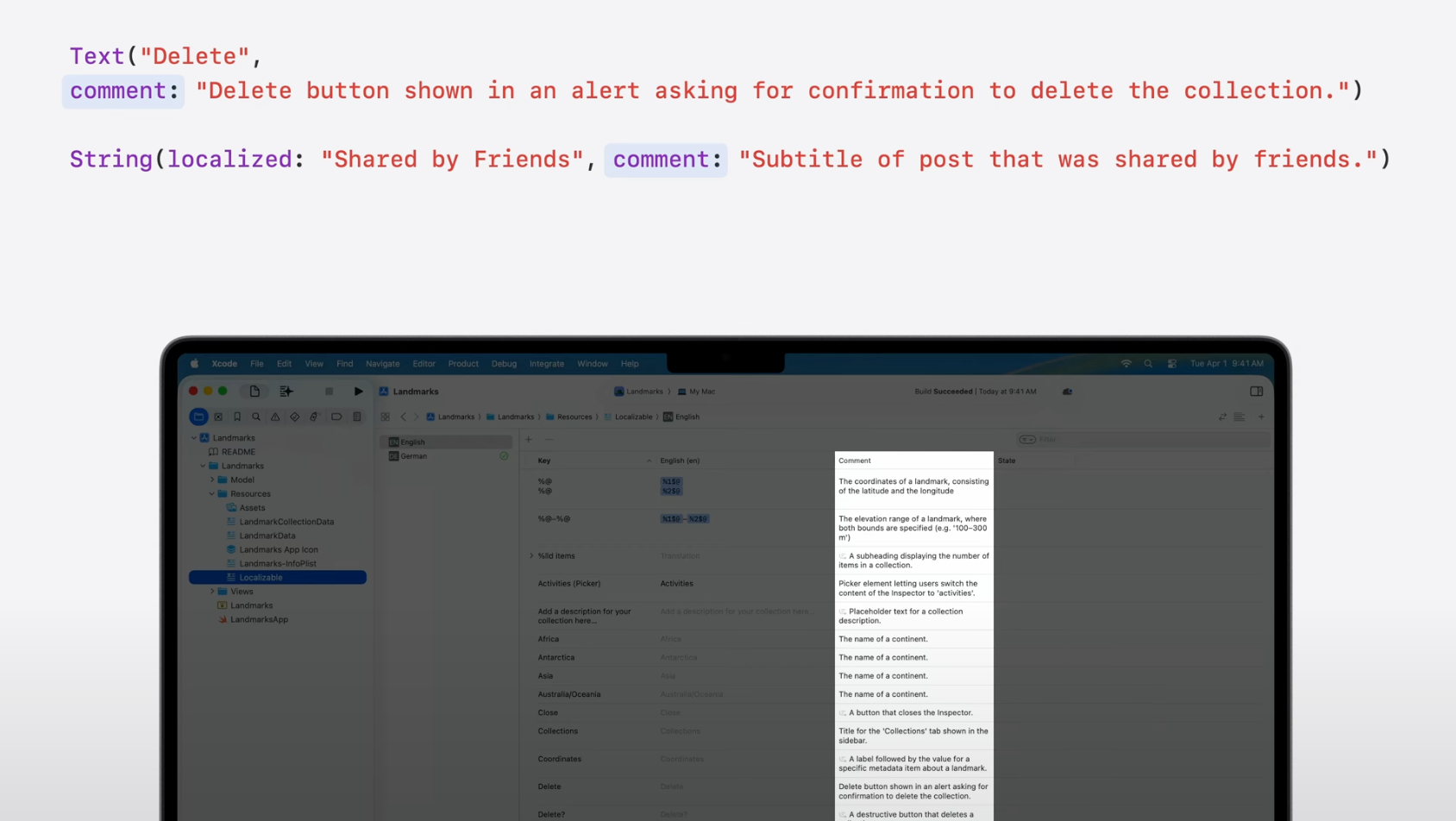Click the My Mac run destination
This screenshot has width=1456, height=821.
696,392
